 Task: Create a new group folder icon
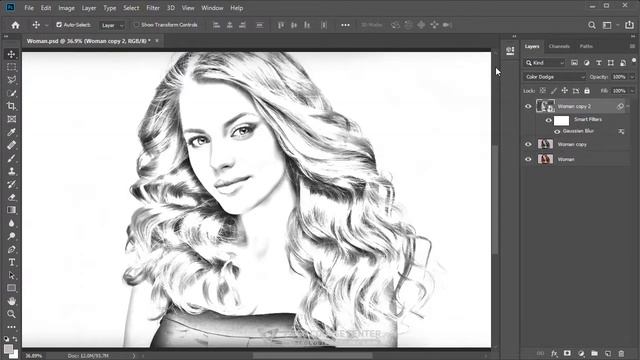594,353
